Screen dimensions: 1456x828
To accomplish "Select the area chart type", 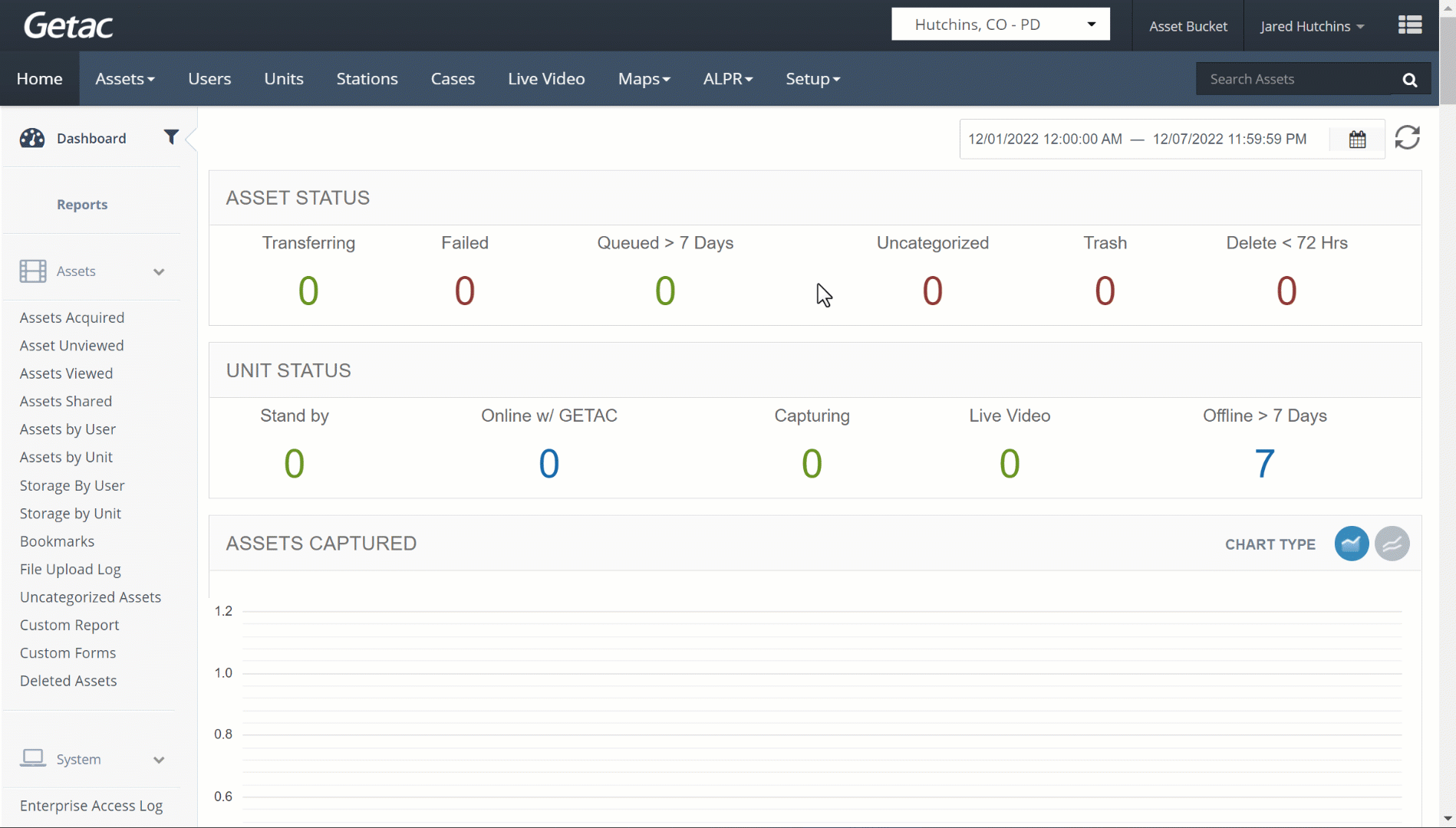I will tap(1351, 544).
